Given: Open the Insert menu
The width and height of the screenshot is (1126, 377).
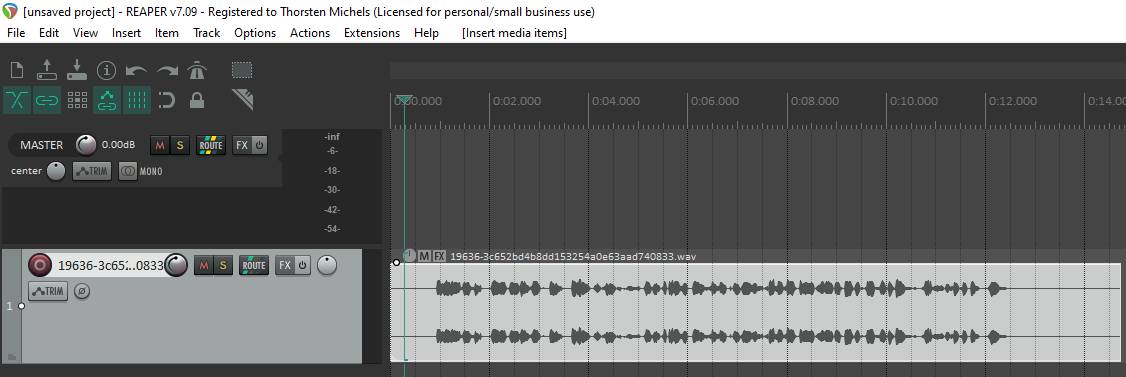Looking at the screenshot, I should coord(126,33).
